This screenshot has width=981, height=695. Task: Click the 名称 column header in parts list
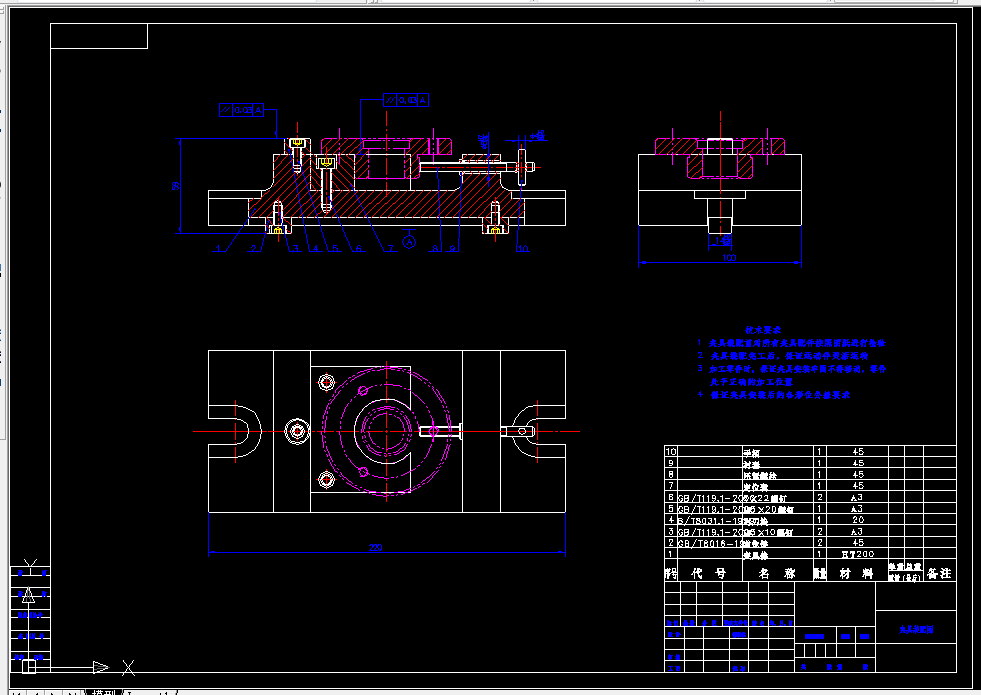point(776,572)
